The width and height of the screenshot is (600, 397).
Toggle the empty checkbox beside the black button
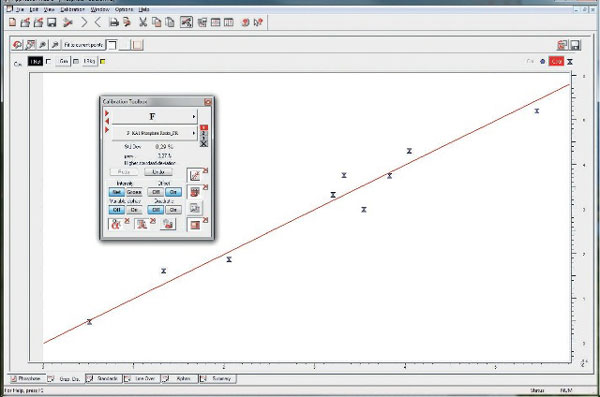(48, 61)
